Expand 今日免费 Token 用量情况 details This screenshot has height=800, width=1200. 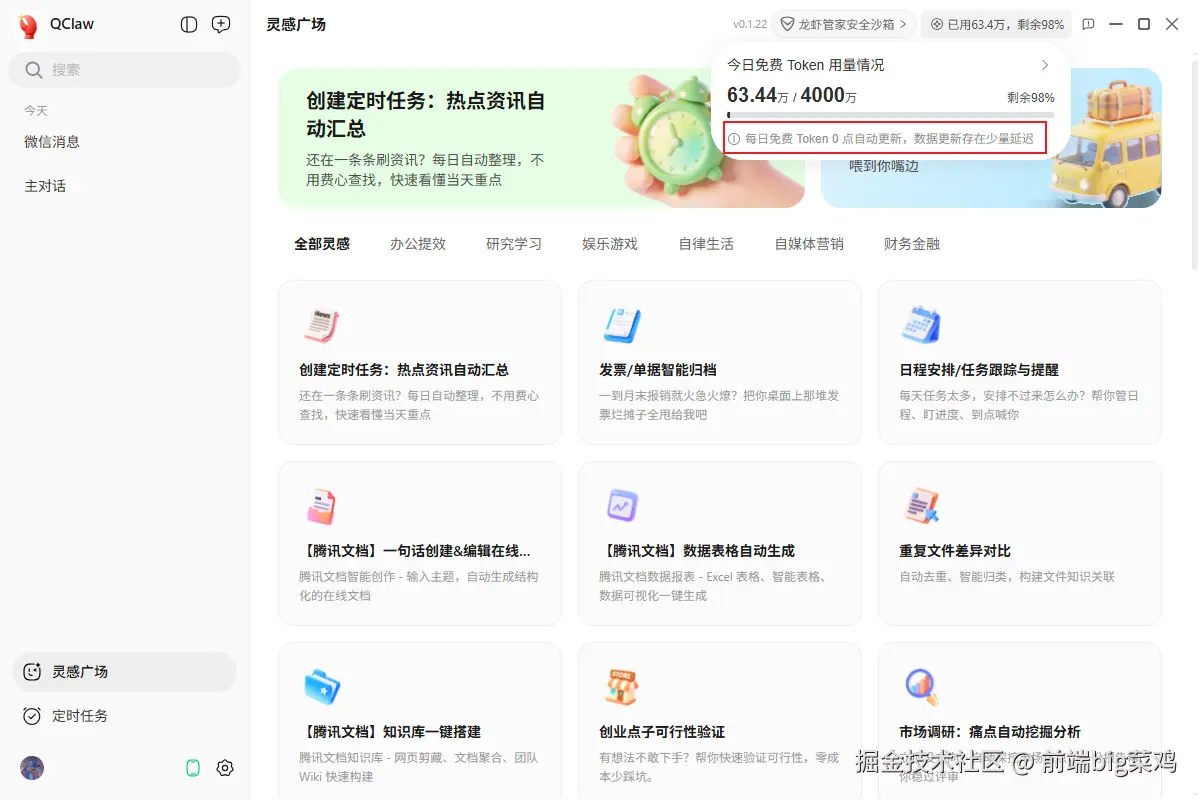tap(1045, 64)
